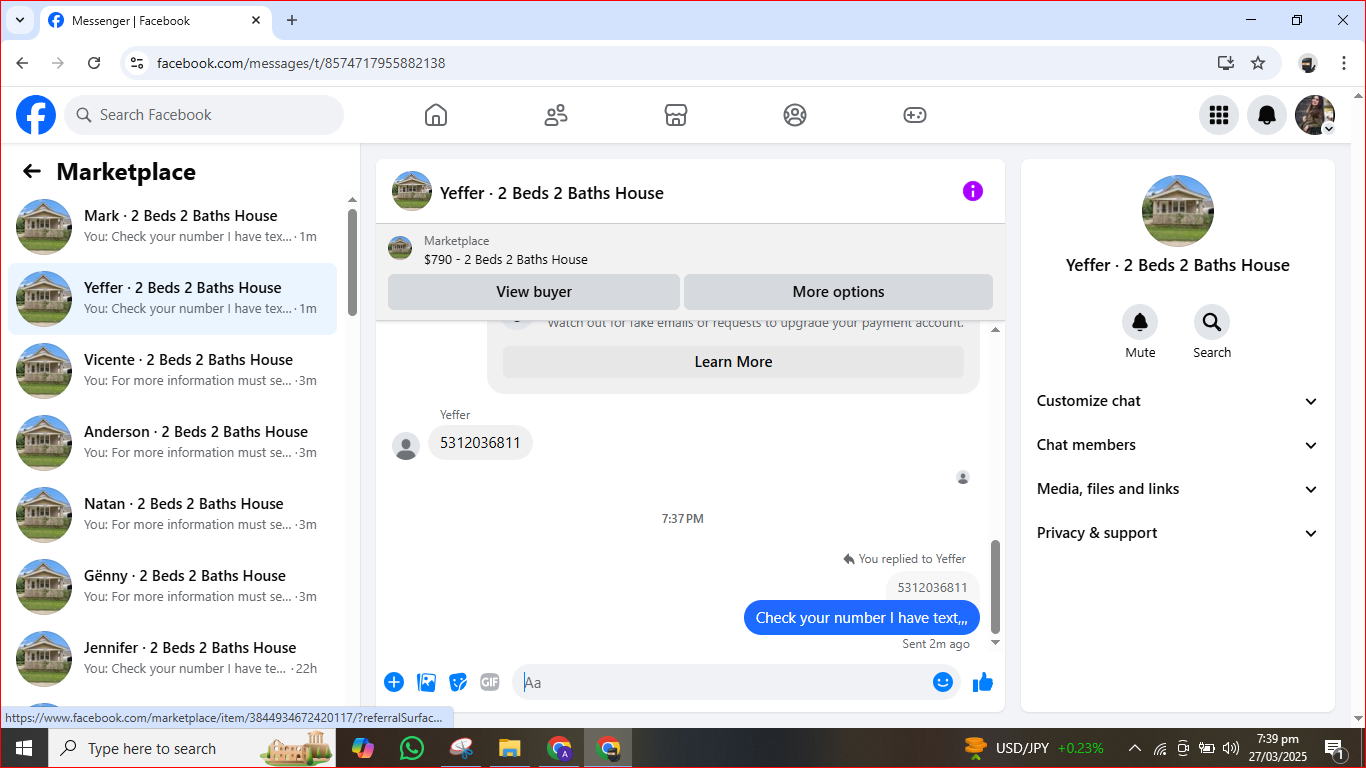
Task: Click View buyer button
Action: [x=534, y=292]
